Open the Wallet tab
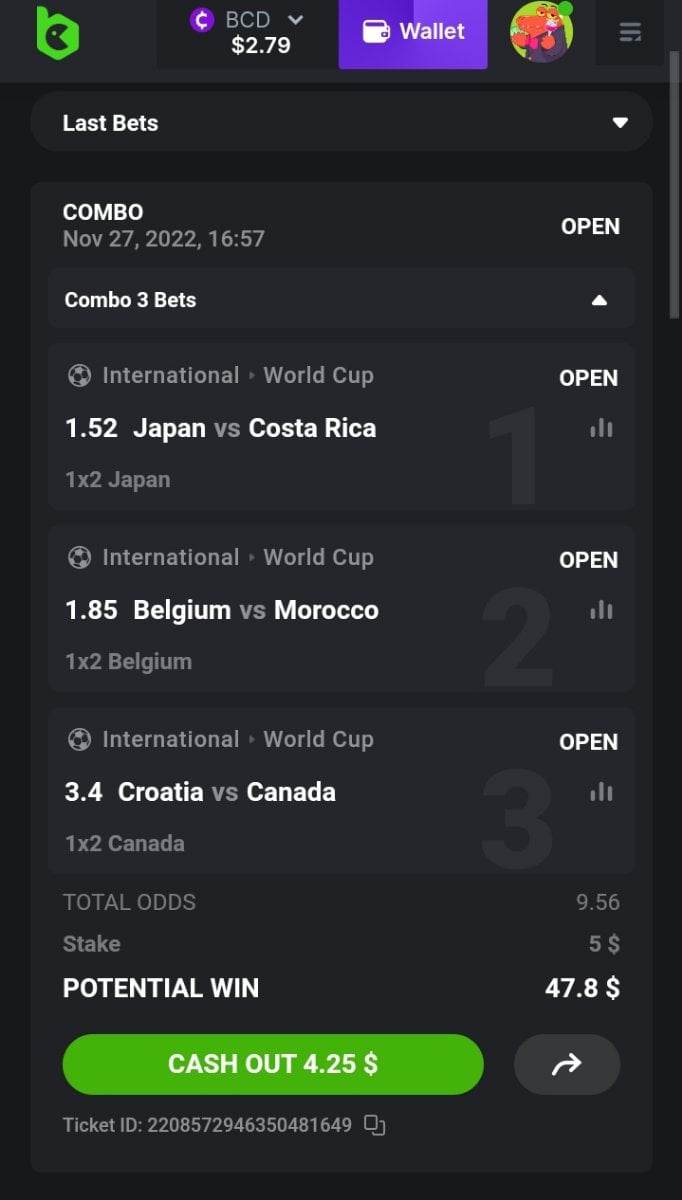The height and width of the screenshot is (1200, 682). pos(413,33)
